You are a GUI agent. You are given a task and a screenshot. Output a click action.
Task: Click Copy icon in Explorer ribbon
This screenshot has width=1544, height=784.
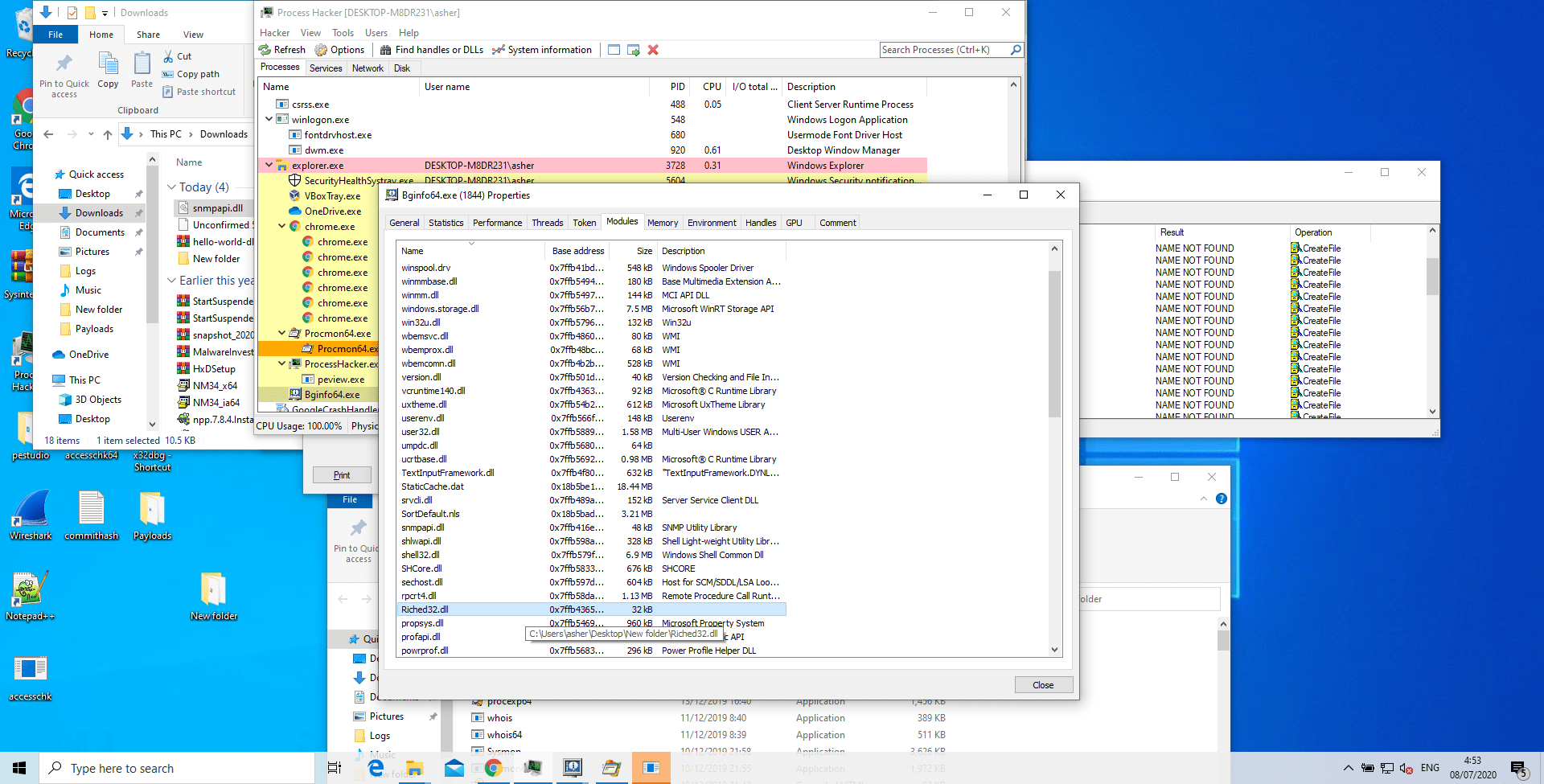pyautogui.click(x=108, y=70)
